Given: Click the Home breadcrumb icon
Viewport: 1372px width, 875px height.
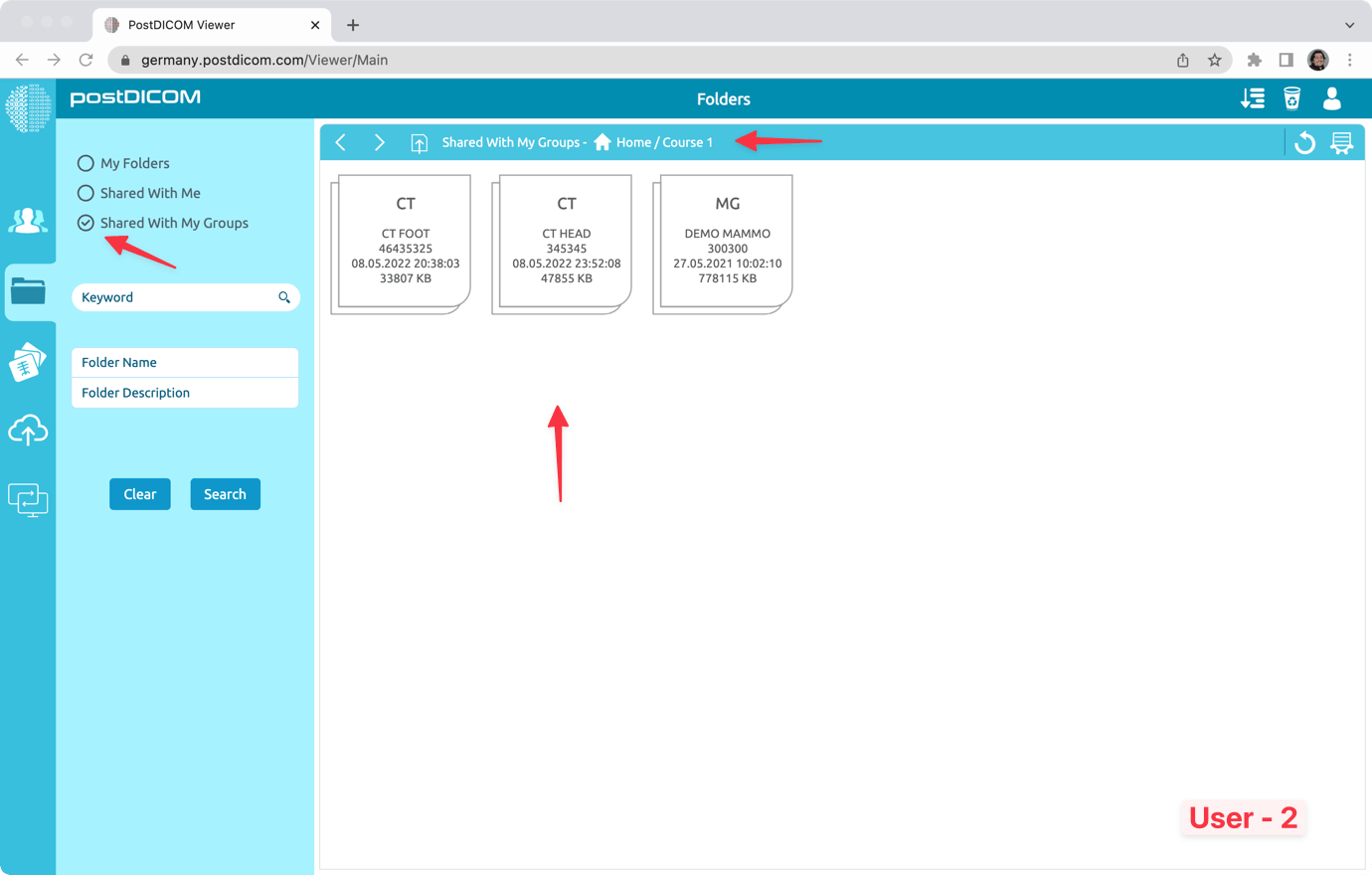Looking at the screenshot, I should click(602, 142).
